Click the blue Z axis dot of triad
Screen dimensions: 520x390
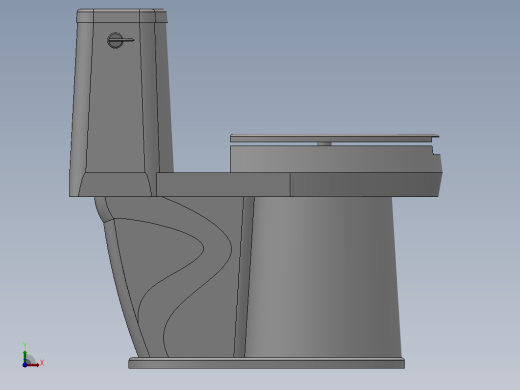click(25, 365)
